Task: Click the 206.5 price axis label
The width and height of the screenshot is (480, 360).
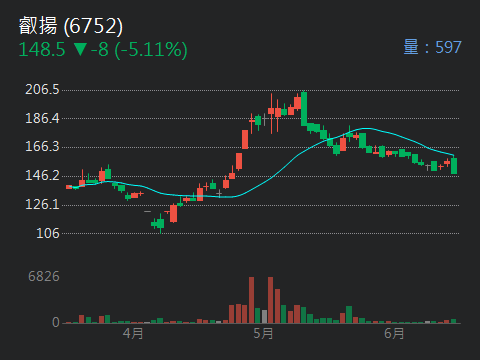Action: [42, 90]
